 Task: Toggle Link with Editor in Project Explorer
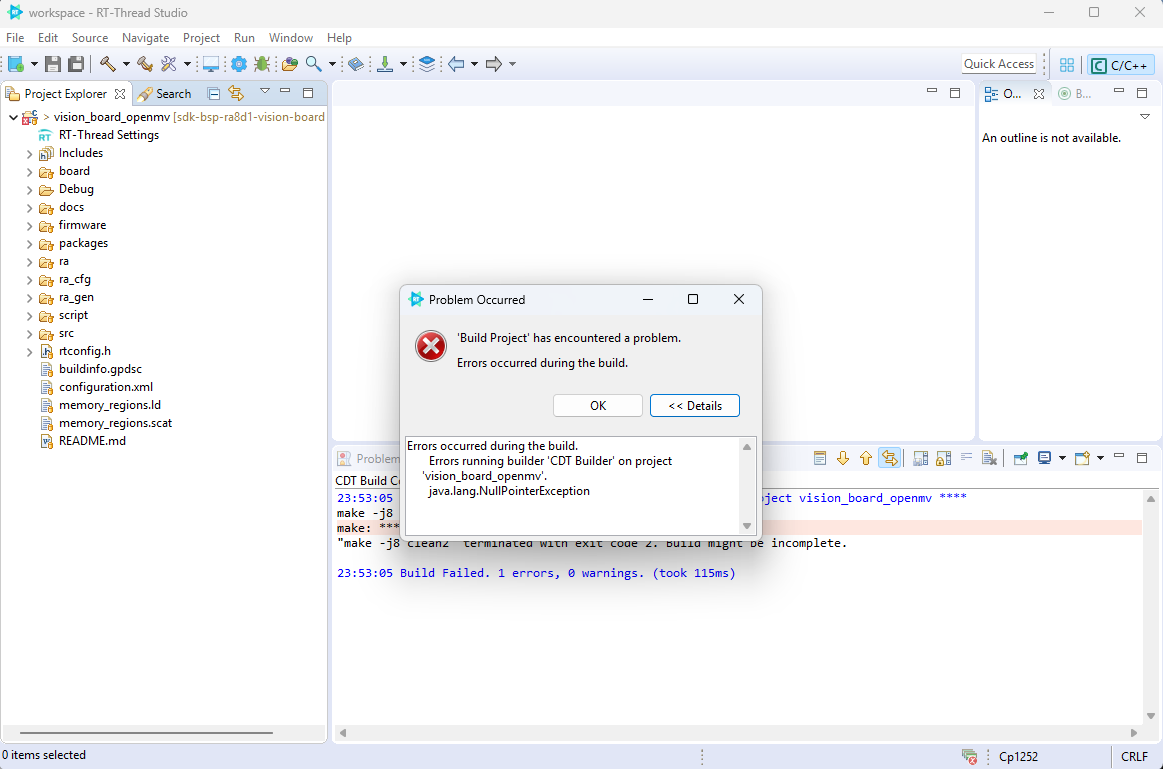[236, 93]
